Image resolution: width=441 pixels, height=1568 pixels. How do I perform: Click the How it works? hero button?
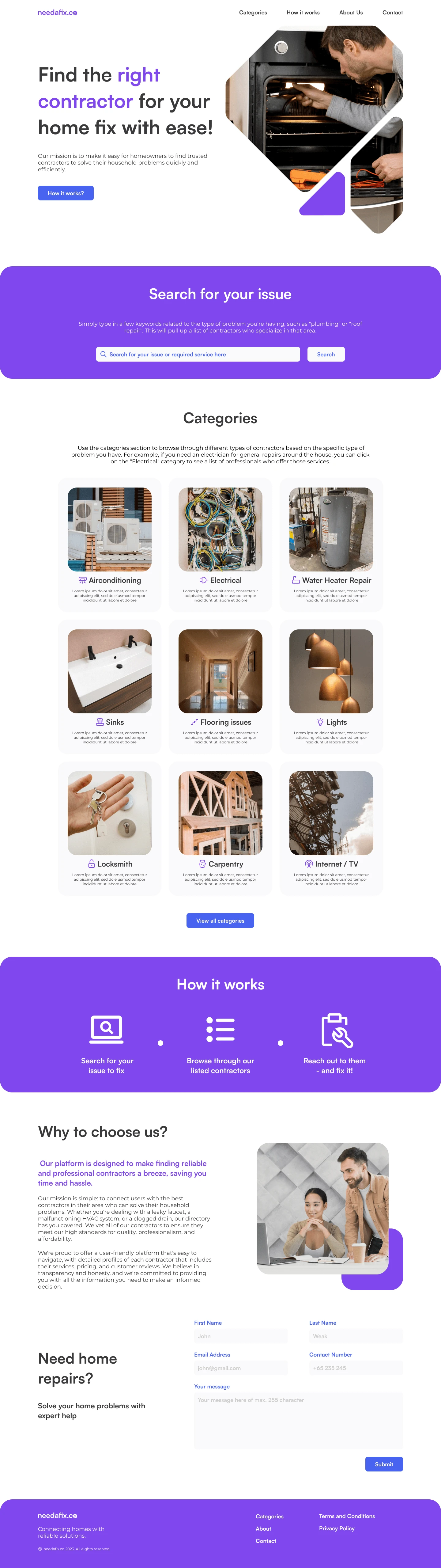66,193
